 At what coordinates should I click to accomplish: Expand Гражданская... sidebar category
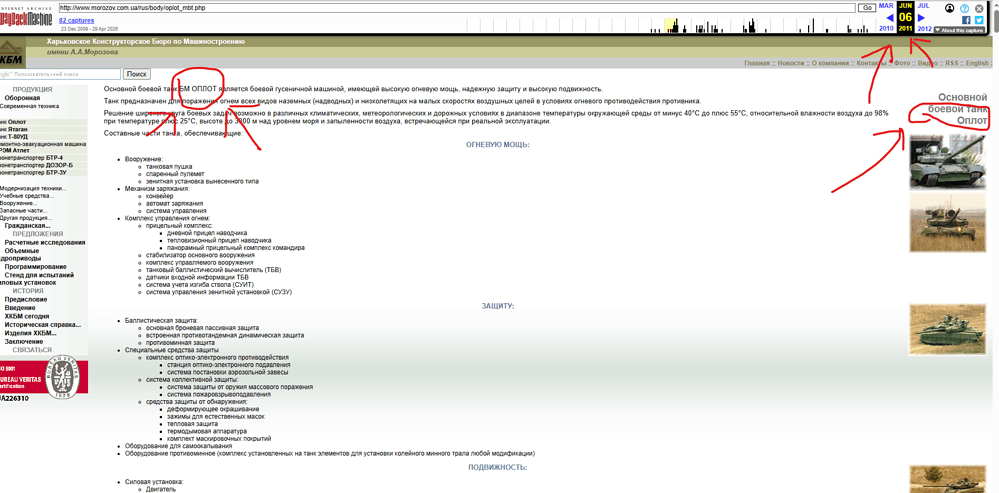(x=27, y=225)
